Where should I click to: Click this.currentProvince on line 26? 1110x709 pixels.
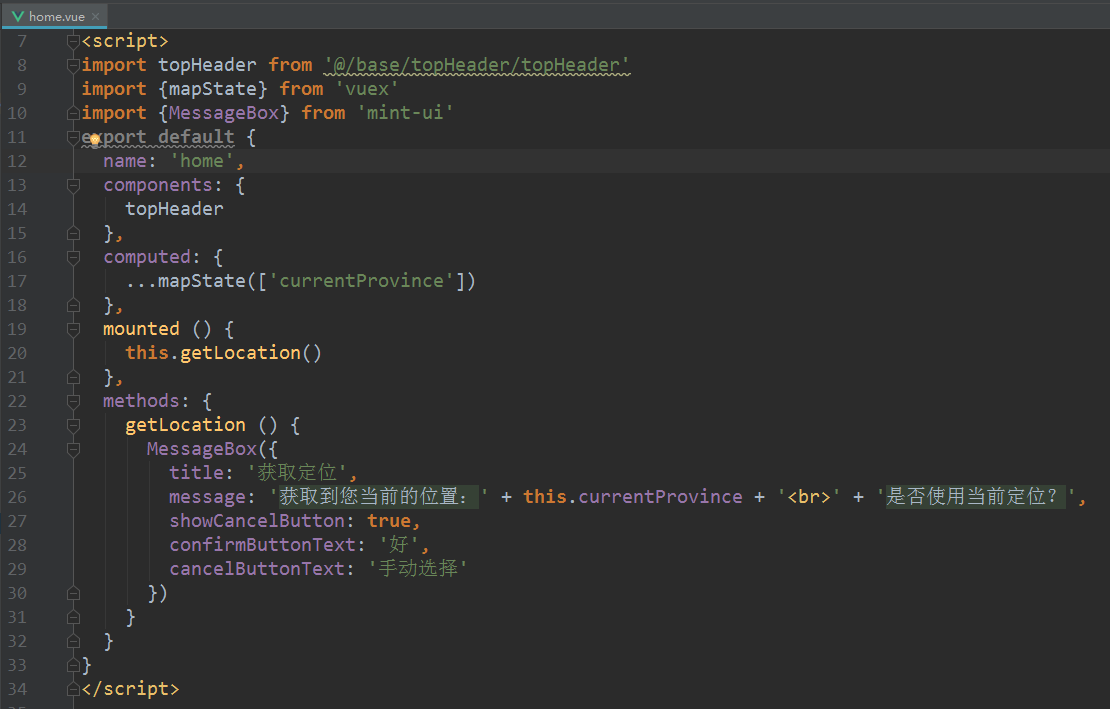(633, 497)
